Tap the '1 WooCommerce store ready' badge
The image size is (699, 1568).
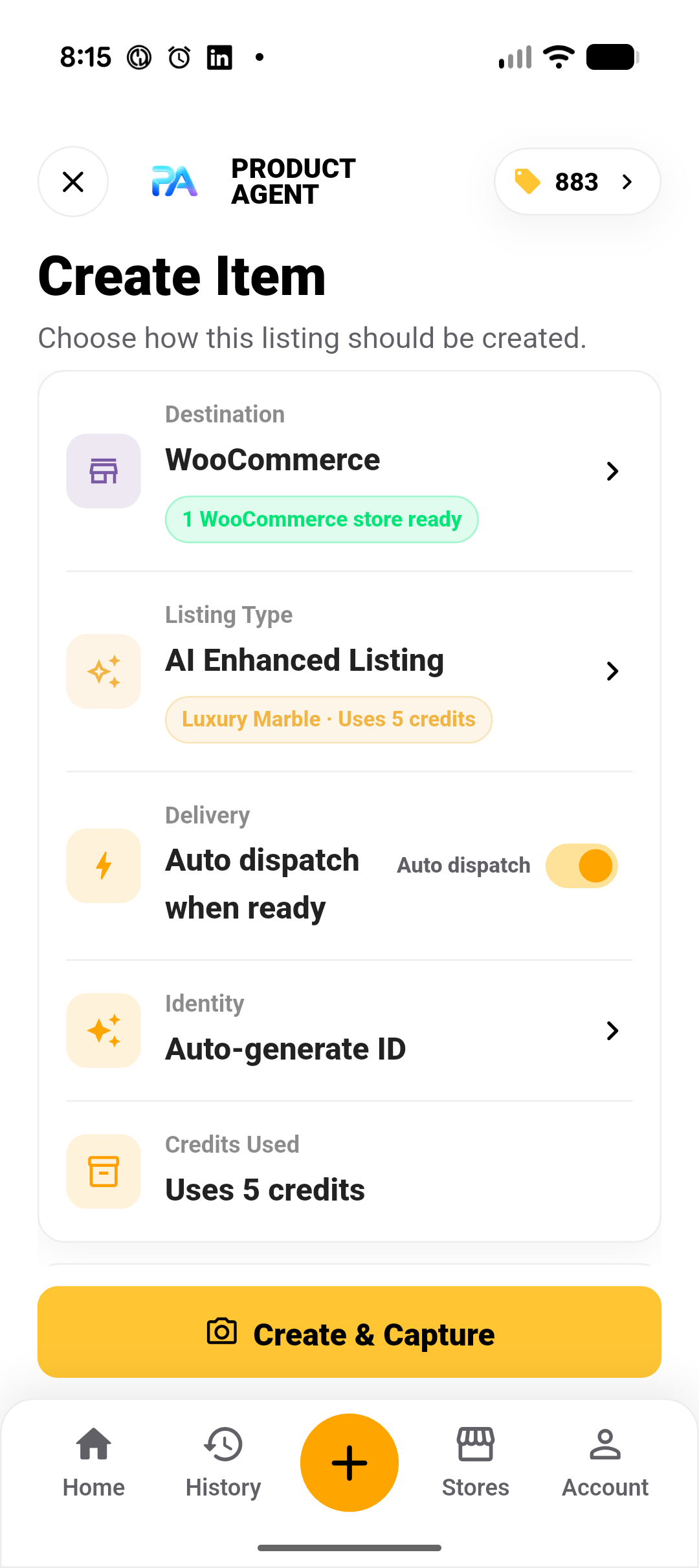(x=322, y=519)
